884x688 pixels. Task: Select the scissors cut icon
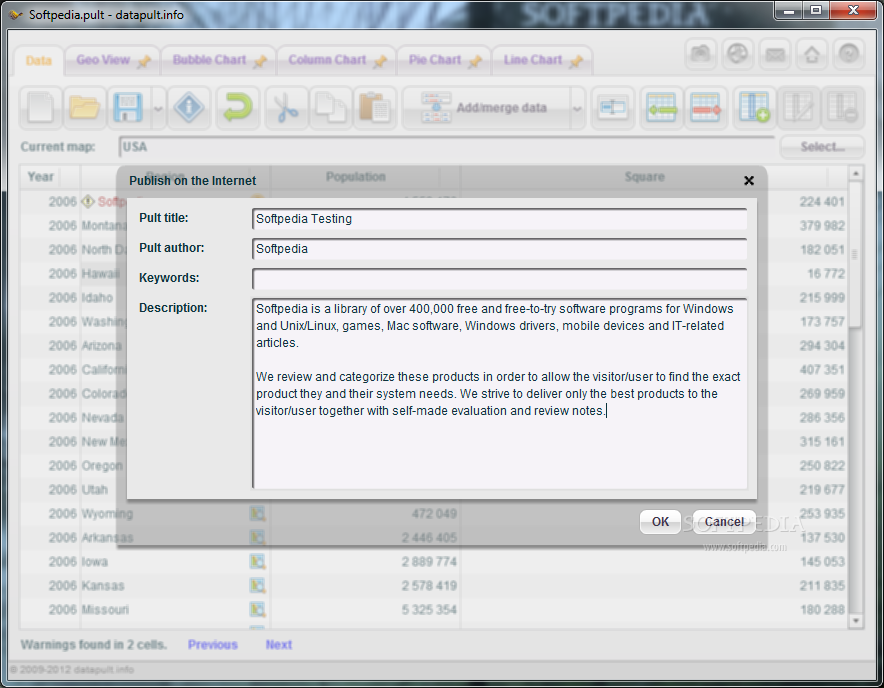coord(287,107)
